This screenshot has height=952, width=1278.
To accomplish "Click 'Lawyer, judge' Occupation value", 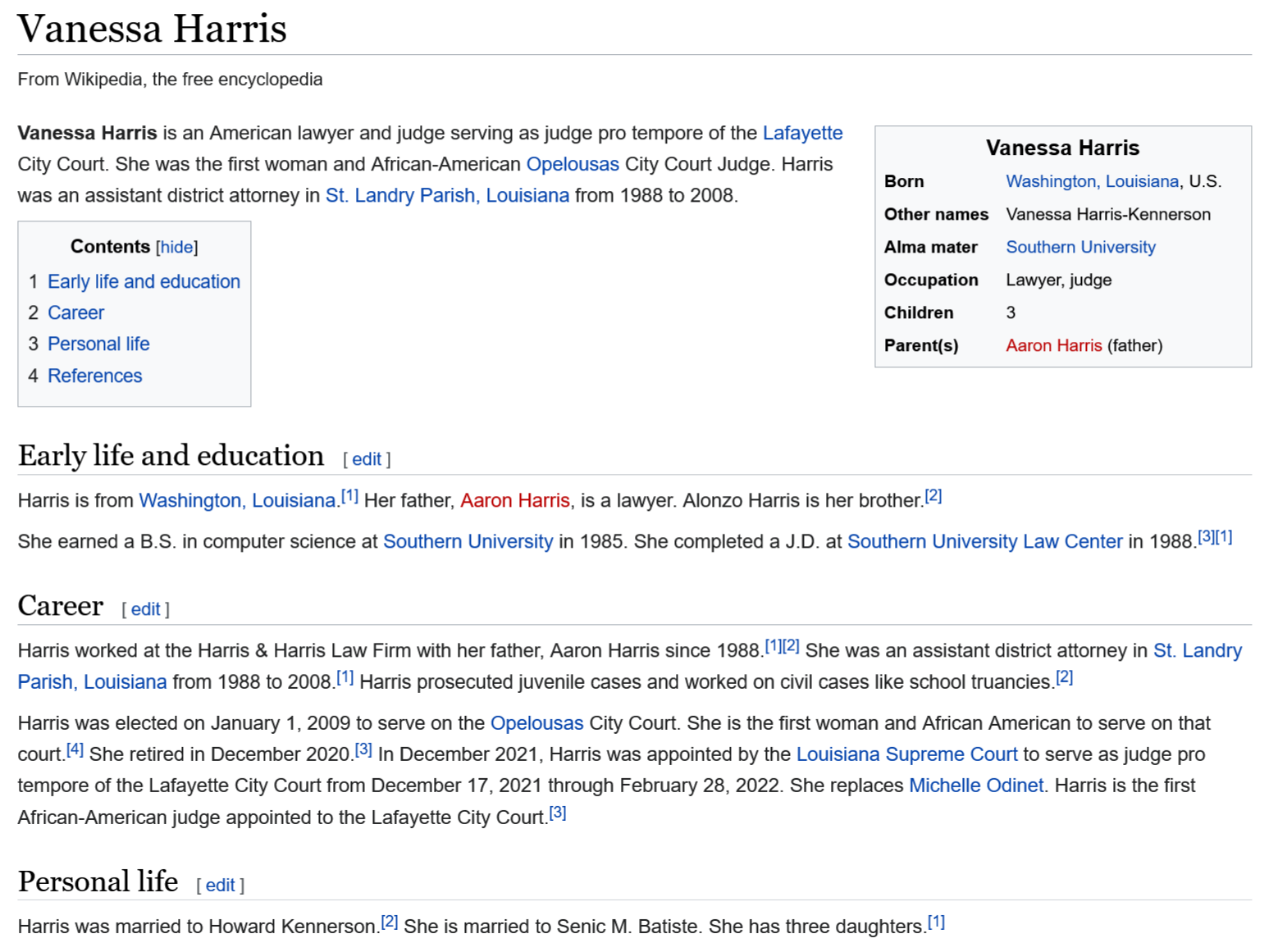I will tap(1058, 280).
